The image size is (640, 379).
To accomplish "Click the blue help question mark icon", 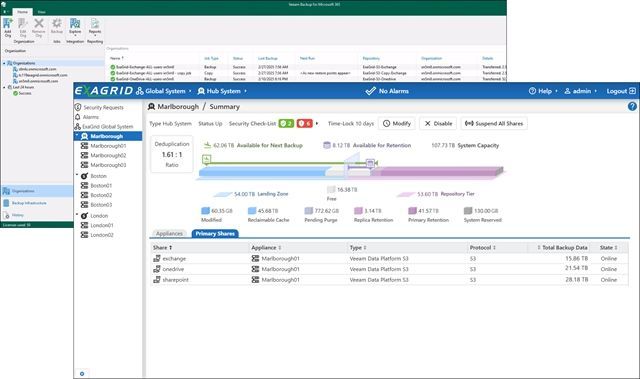I will [x=632, y=106].
